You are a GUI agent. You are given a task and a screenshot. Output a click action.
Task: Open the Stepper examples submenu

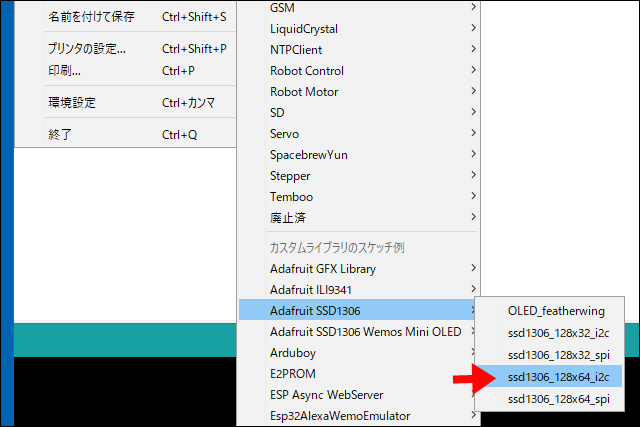[359, 176]
